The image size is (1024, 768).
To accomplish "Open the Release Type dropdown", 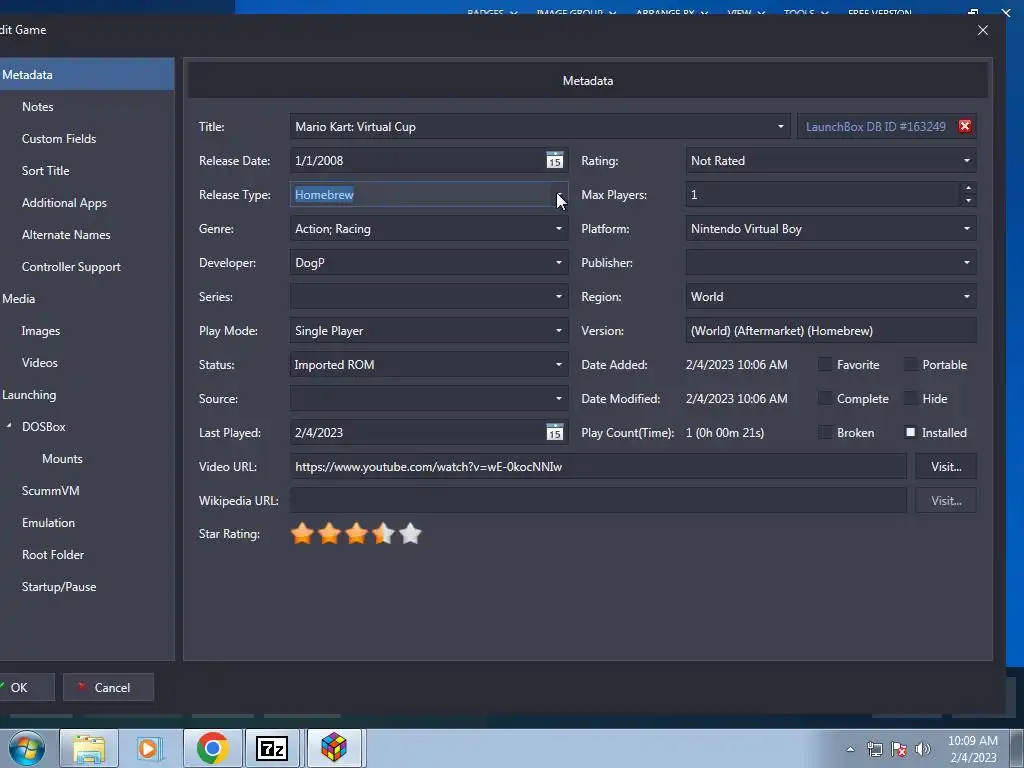I will (x=559, y=195).
